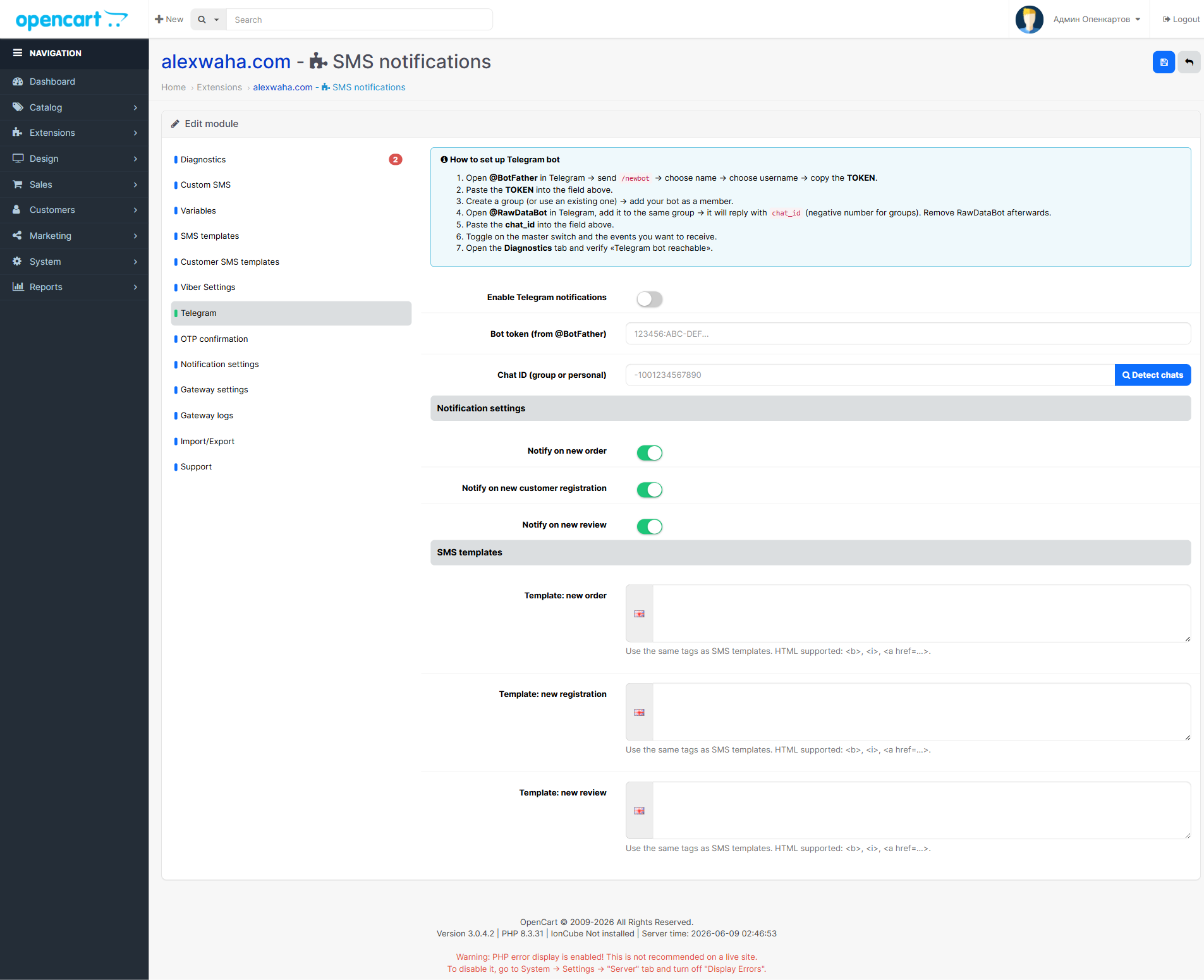Open the Custom SMS tab
This screenshot has height=980, width=1204.
(x=291, y=185)
